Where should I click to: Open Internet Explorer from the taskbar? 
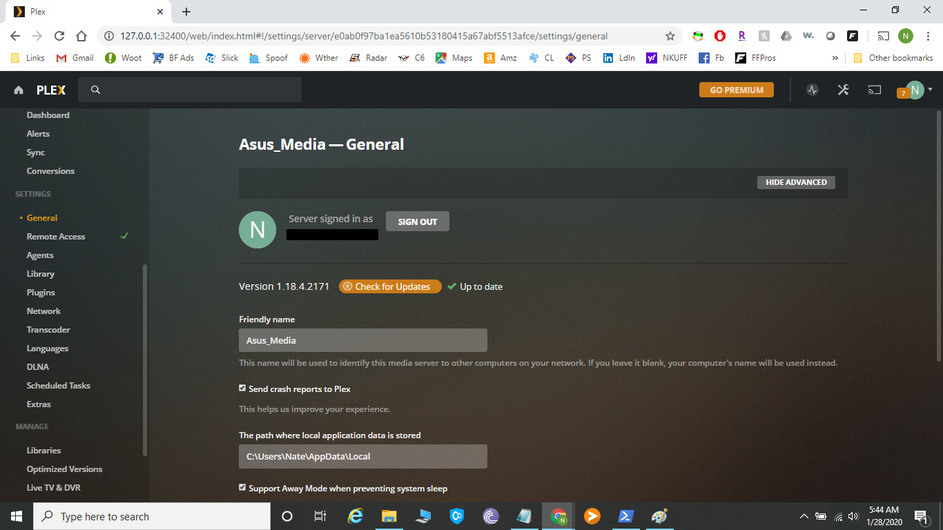[x=355, y=516]
